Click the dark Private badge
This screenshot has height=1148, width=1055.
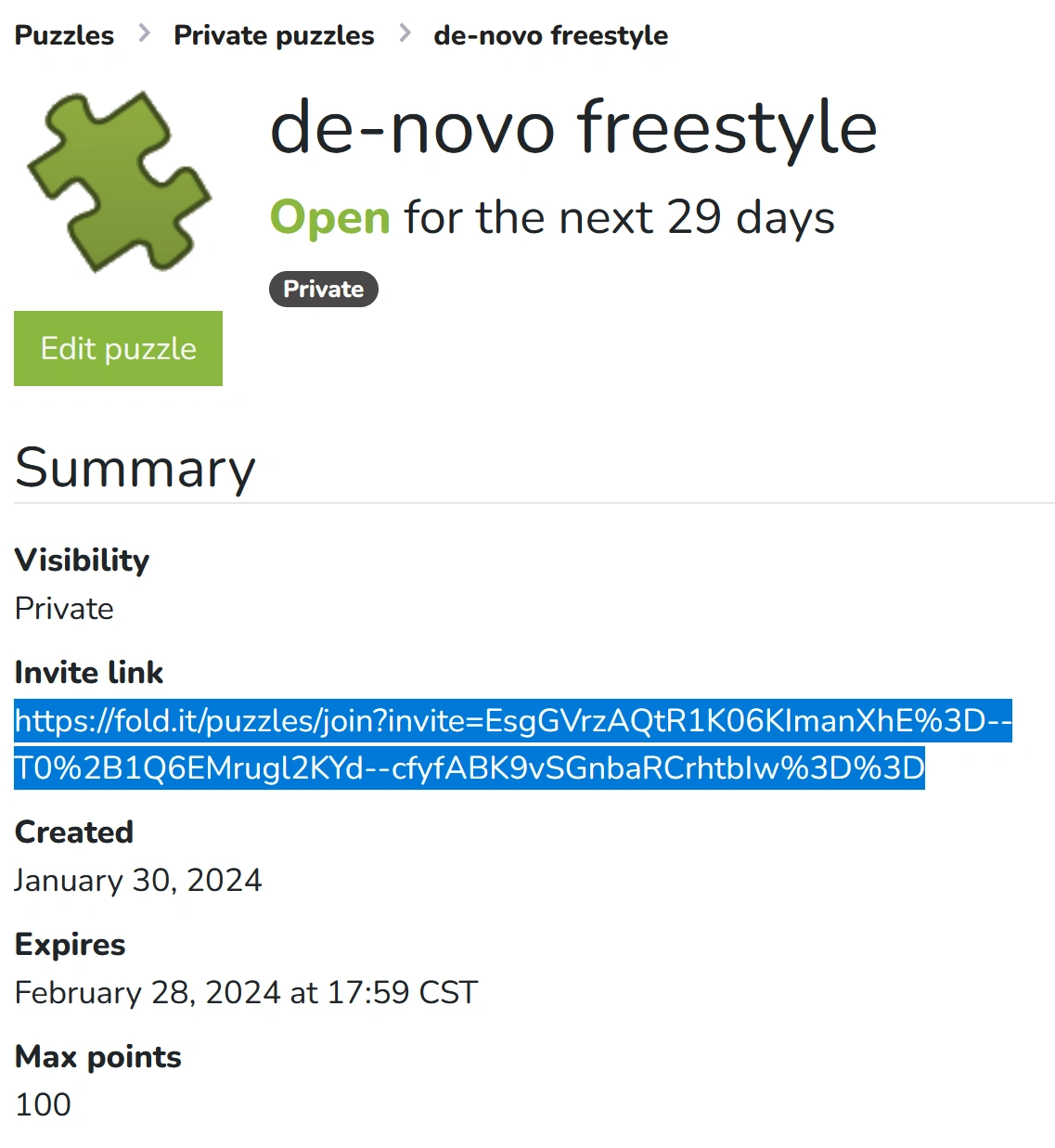pyautogui.click(x=323, y=289)
